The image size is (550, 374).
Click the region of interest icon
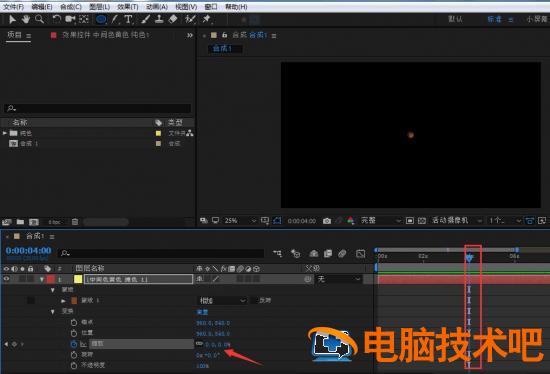(x=410, y=221)
